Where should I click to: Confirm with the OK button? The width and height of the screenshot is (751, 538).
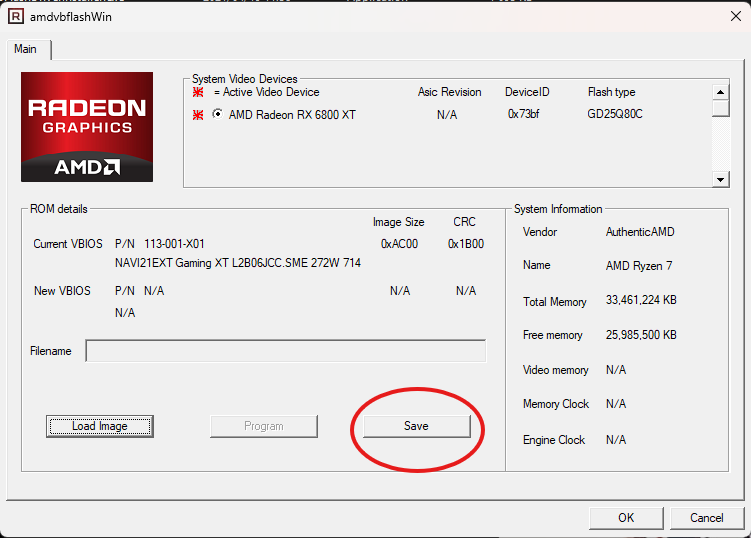pyautogui.click(x=626, y=518)
